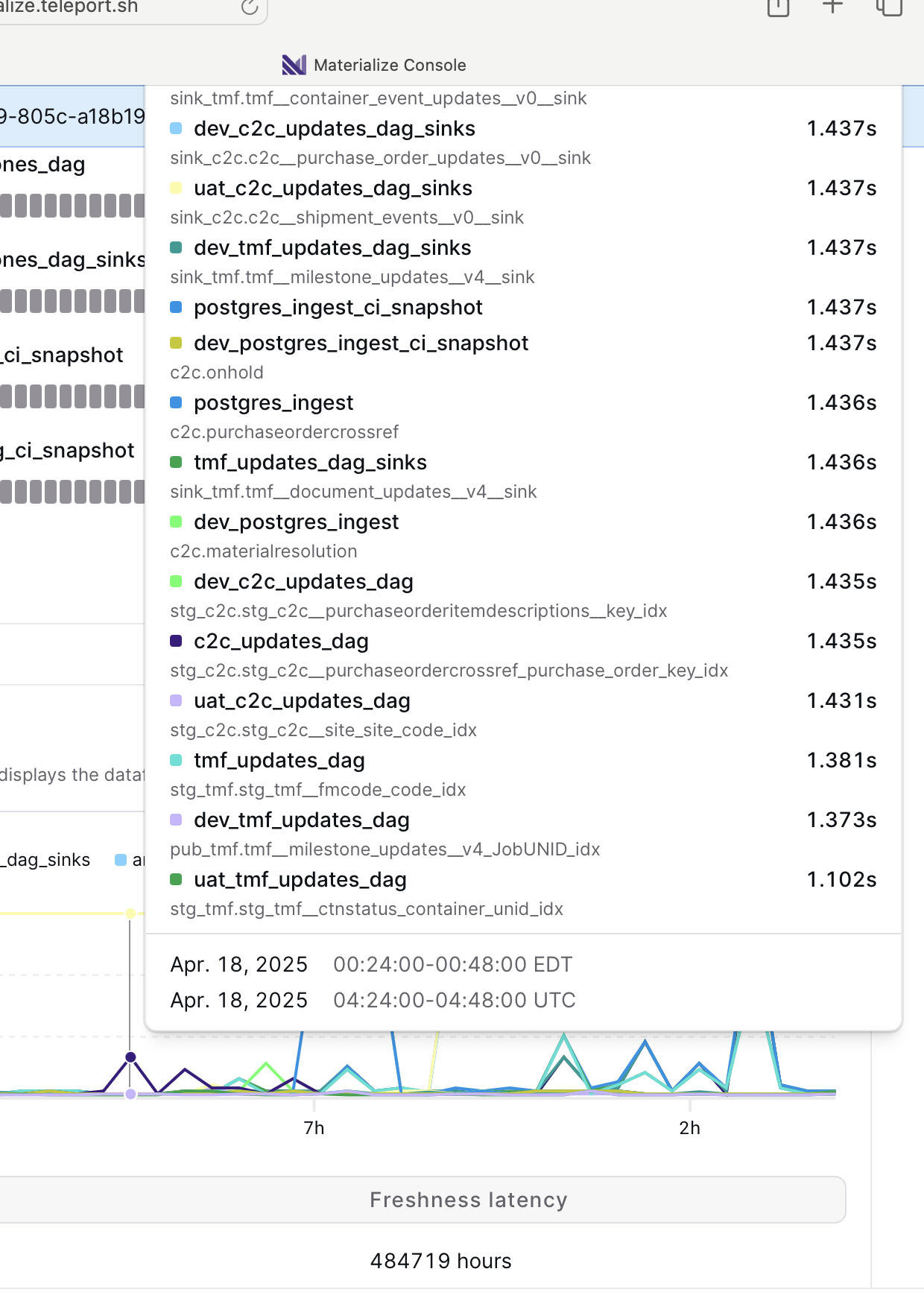This screenshot has width=924, height=1301.
Task: Click the light blue legend swatch left of chart
Action: [121, 860]
